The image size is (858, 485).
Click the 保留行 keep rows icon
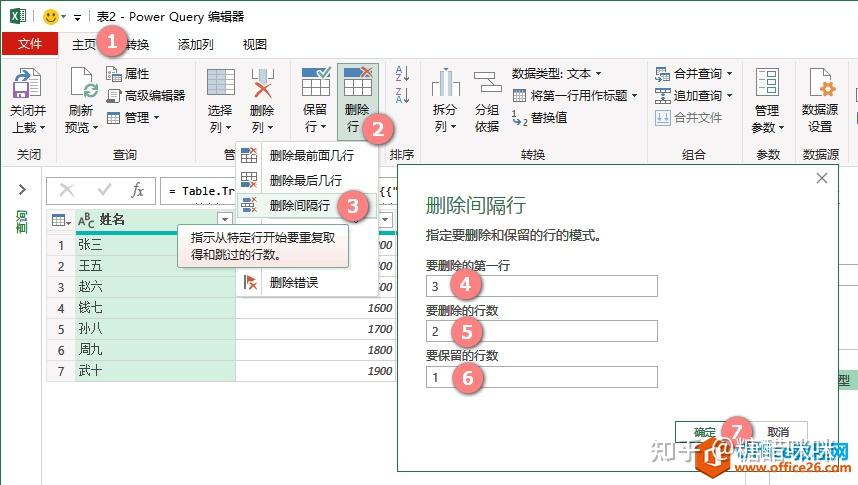[316, 82]
